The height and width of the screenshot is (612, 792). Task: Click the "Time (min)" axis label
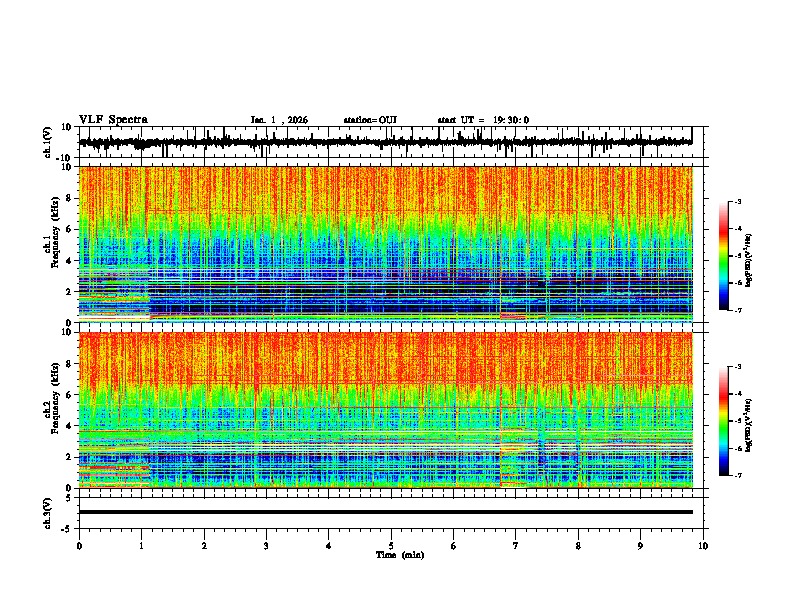[x=400, y=555]
